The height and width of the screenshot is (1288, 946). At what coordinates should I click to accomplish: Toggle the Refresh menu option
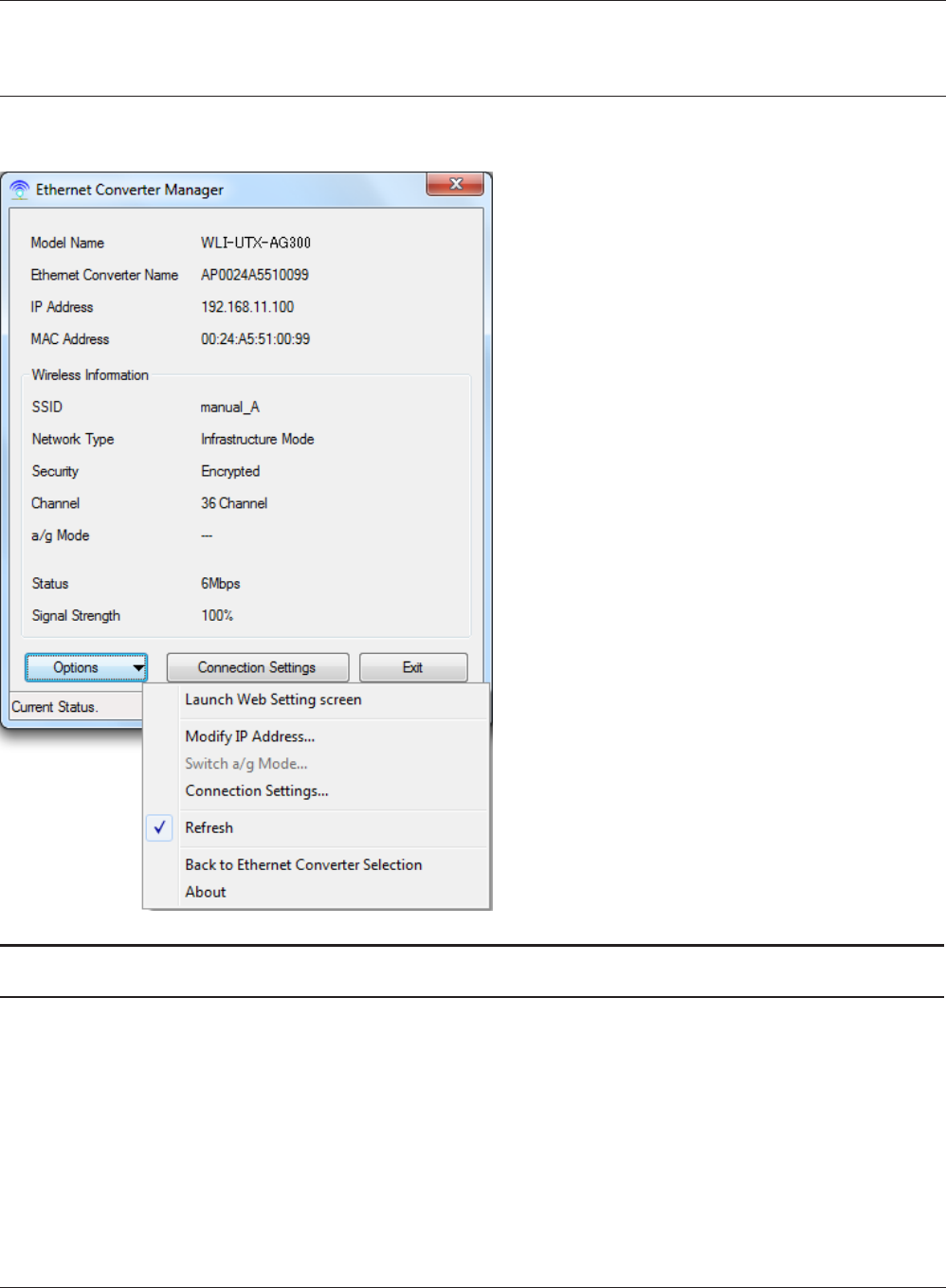click(209, 827)
